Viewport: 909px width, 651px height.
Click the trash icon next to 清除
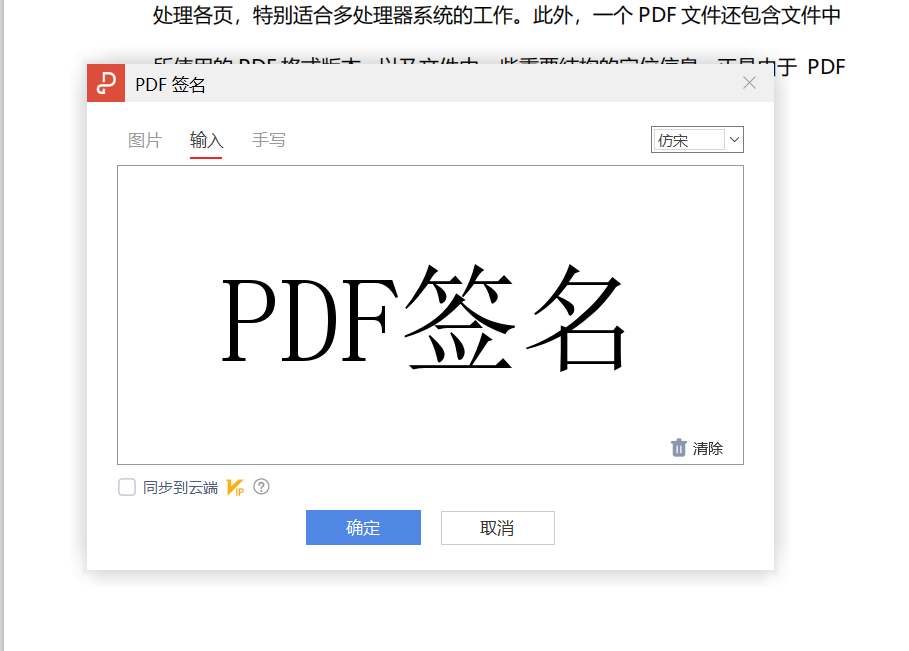(x=678, y=448)
